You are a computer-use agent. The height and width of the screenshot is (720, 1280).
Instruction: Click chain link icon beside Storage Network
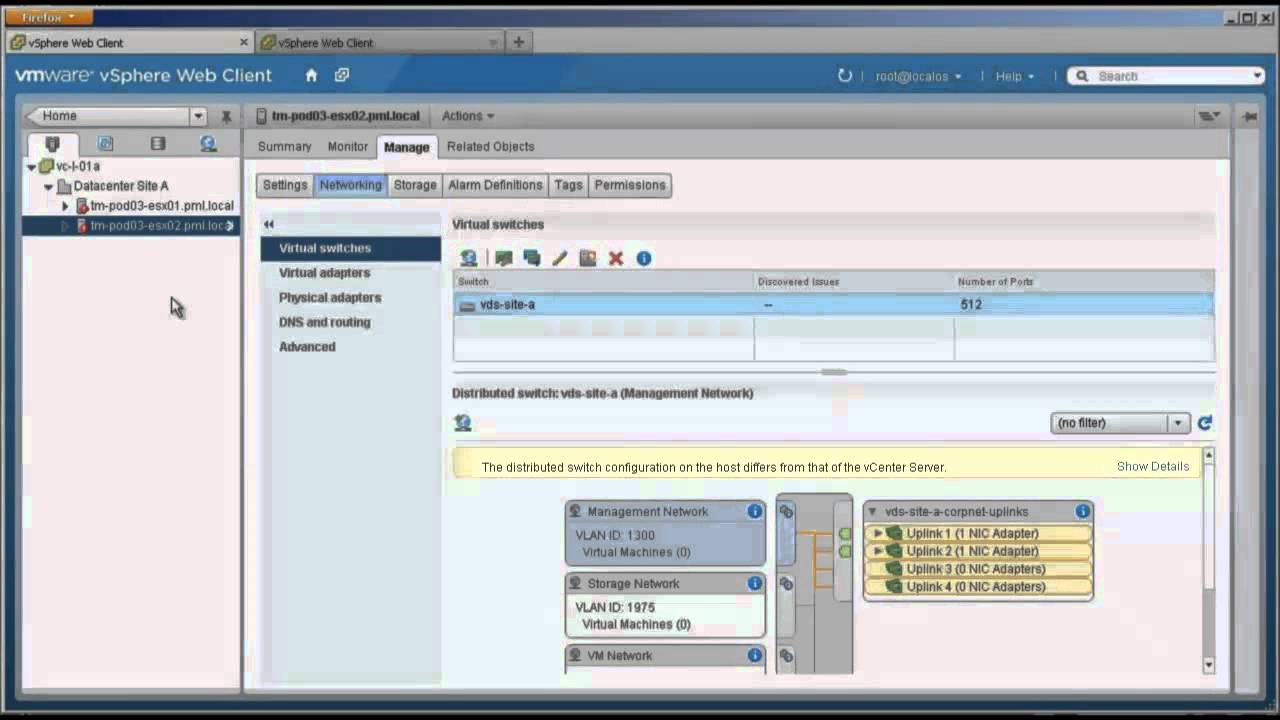786,584
